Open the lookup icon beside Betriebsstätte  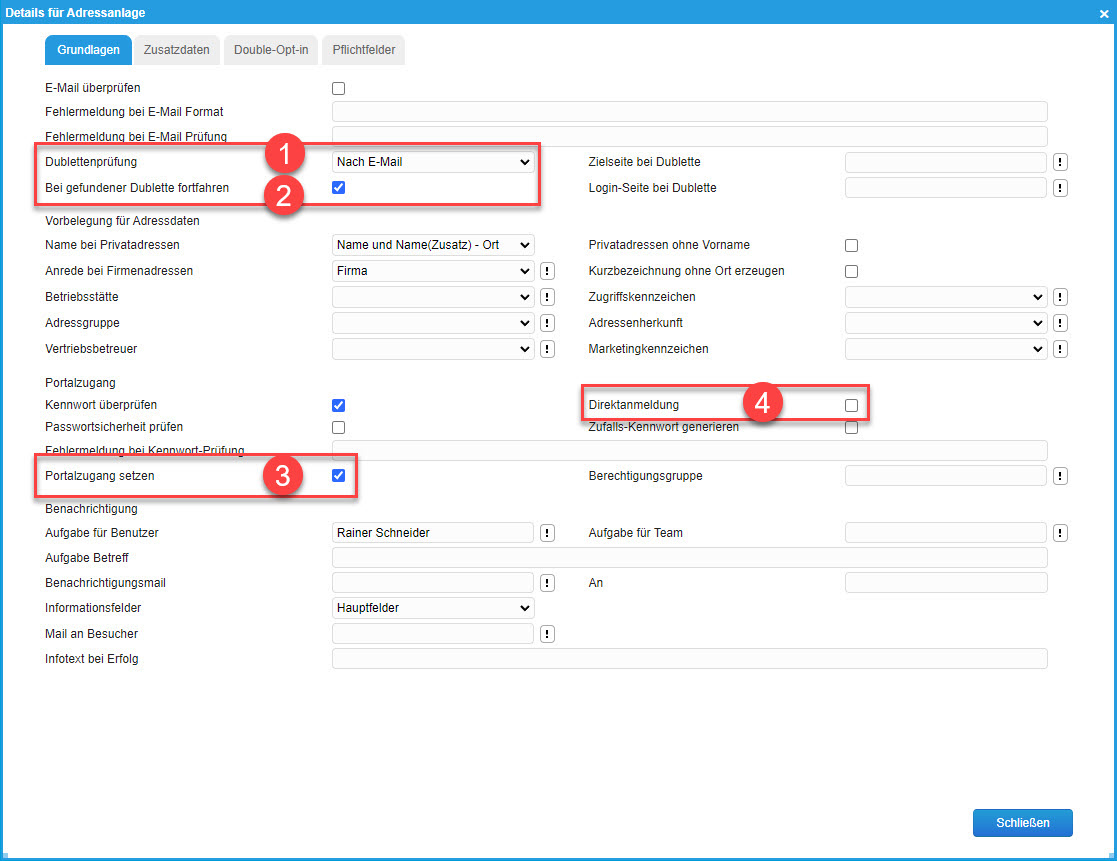point(547,297)
